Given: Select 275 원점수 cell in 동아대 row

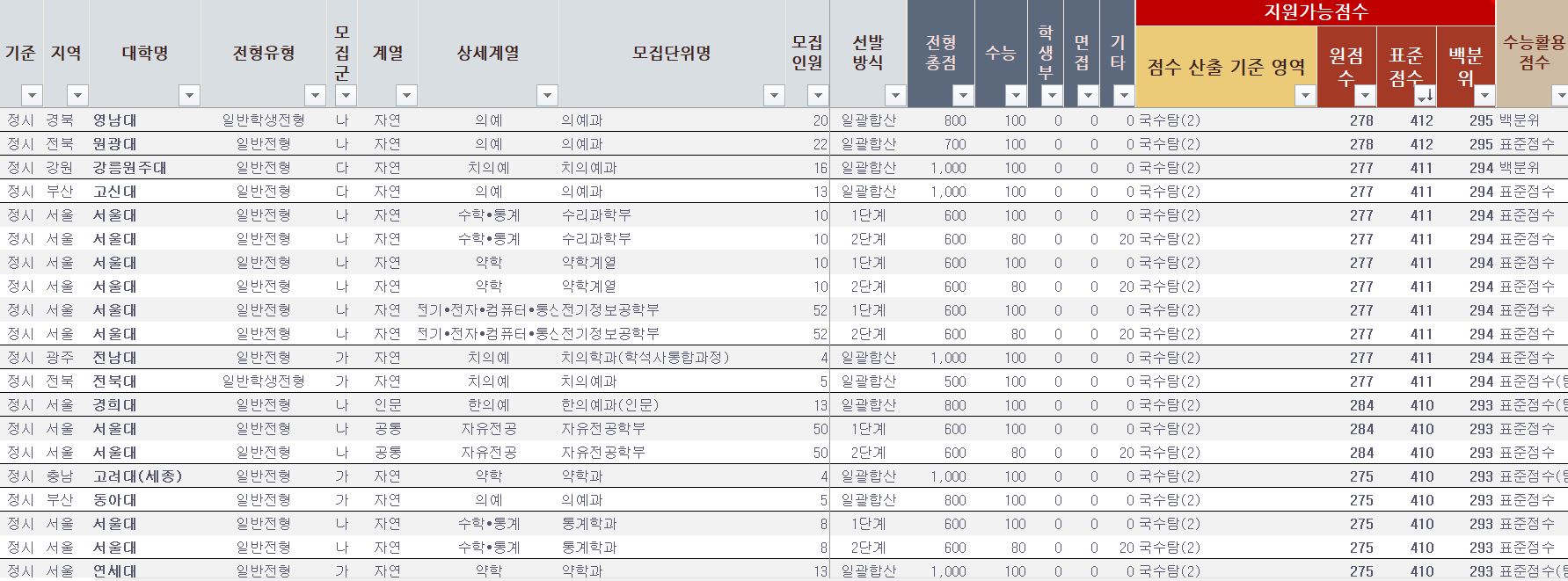Looking at the screenshot, I should coord(1346,500).
